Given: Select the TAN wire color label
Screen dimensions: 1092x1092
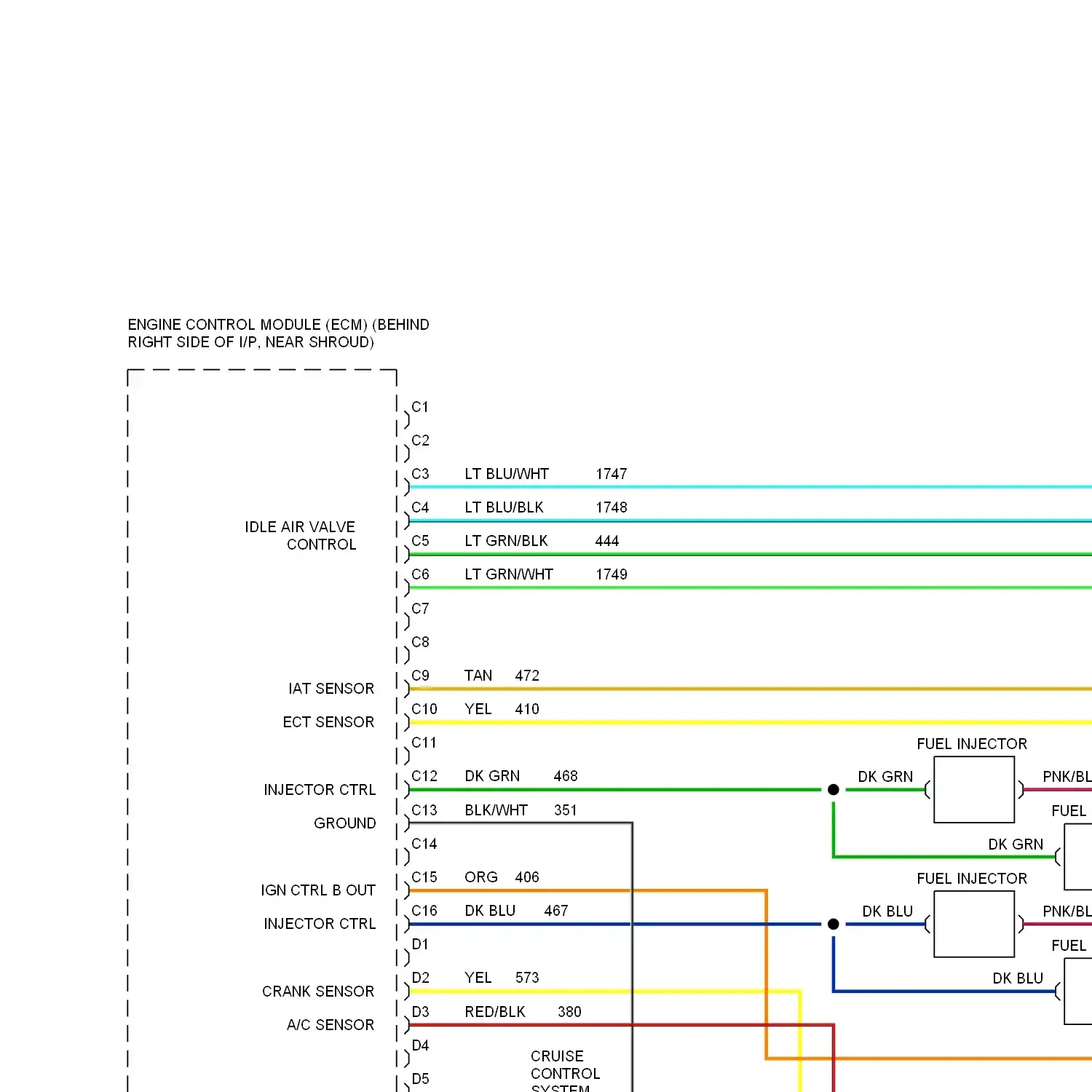Looking at the screenshot, I should coord(478,676).
